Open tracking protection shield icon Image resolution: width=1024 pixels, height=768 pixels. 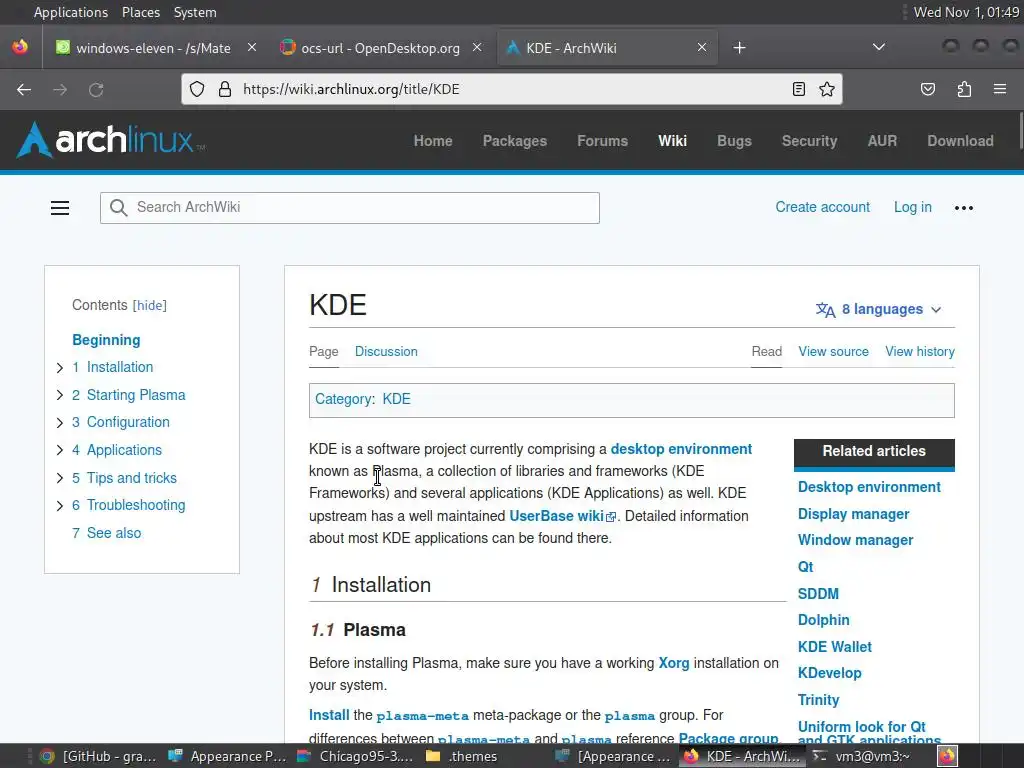[197, 89]
